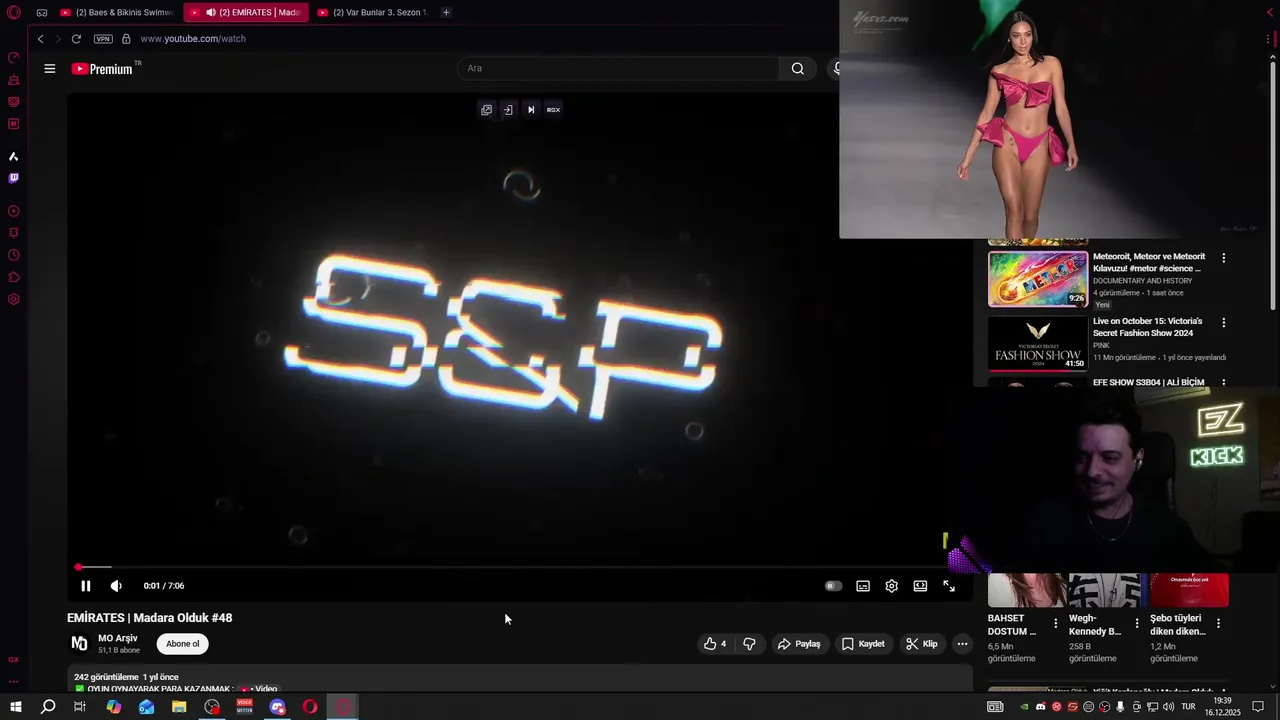Like the video thumbs up
1280x720 pixels.
click(714, 644)
